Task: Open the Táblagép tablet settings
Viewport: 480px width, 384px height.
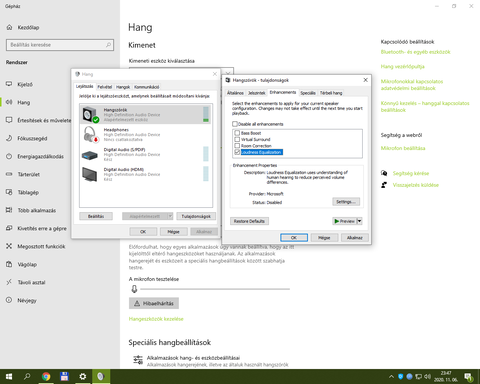Action: pyautogui.click(x=28, y=192)
